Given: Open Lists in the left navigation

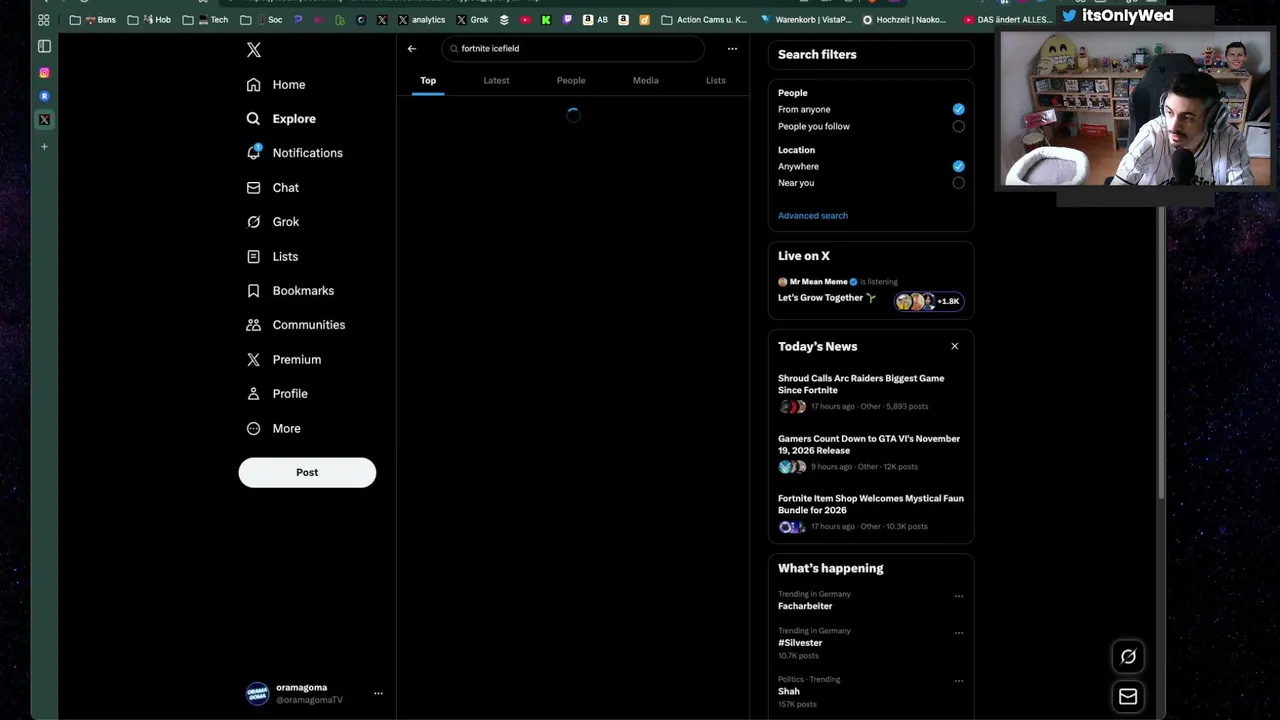Looking at the screenshot, I should pos(272,257).
